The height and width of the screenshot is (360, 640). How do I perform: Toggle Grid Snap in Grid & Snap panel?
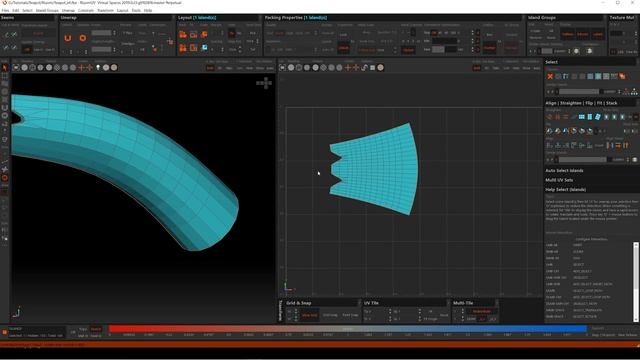[330, 315]
